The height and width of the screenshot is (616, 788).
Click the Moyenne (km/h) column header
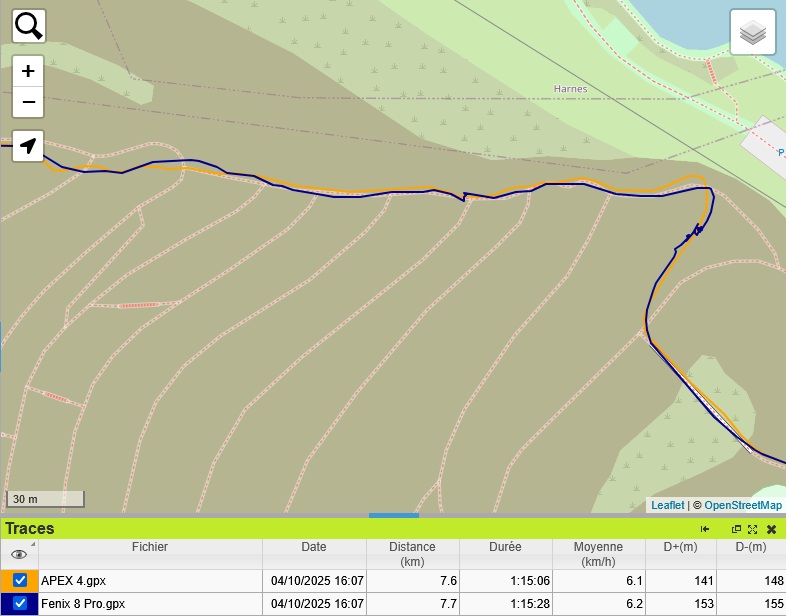(598, 553)
